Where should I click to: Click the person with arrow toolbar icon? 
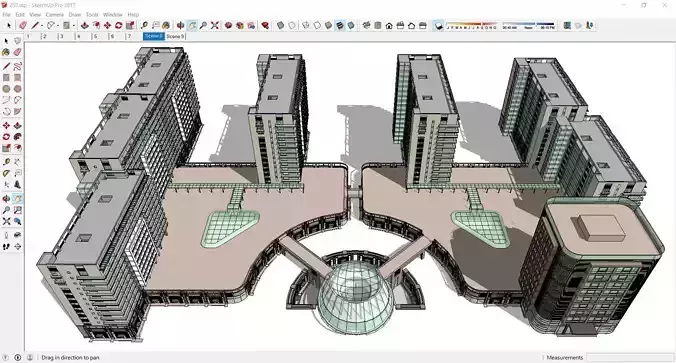589,26
